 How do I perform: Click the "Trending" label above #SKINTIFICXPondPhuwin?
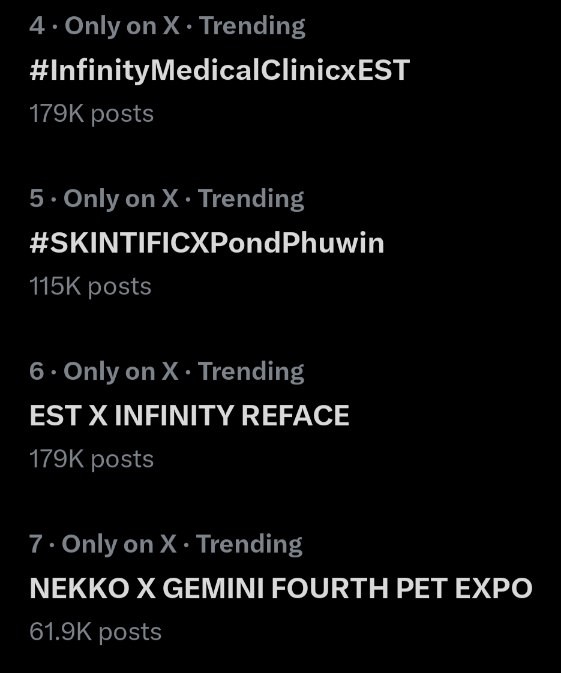(252, 199)
